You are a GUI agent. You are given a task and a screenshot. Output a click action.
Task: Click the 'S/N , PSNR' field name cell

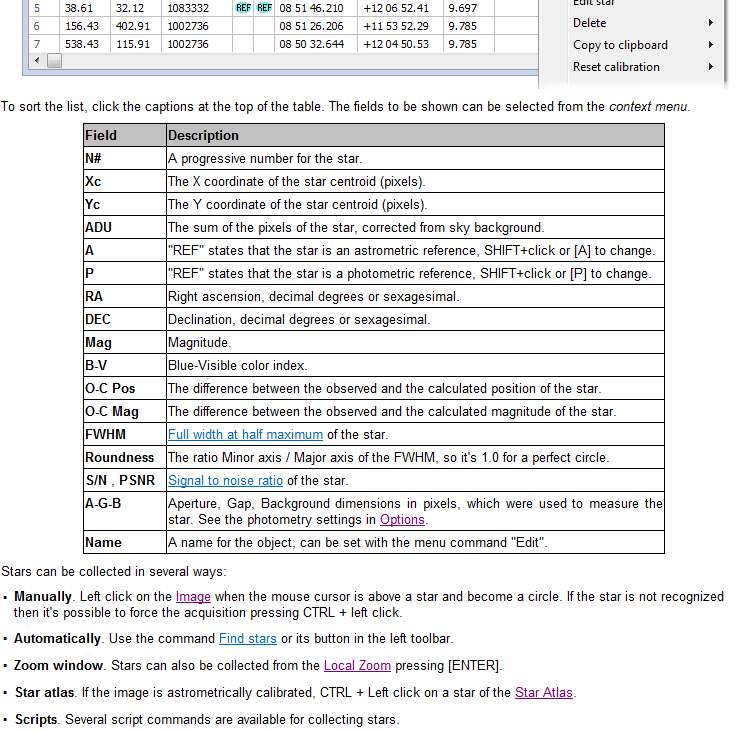(x=125, y=480)
